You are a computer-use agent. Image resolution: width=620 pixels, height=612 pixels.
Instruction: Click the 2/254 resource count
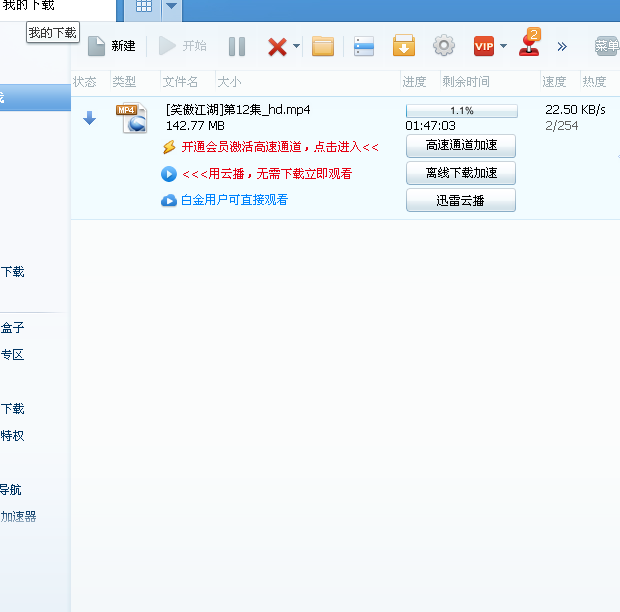[x=561, y=126]
